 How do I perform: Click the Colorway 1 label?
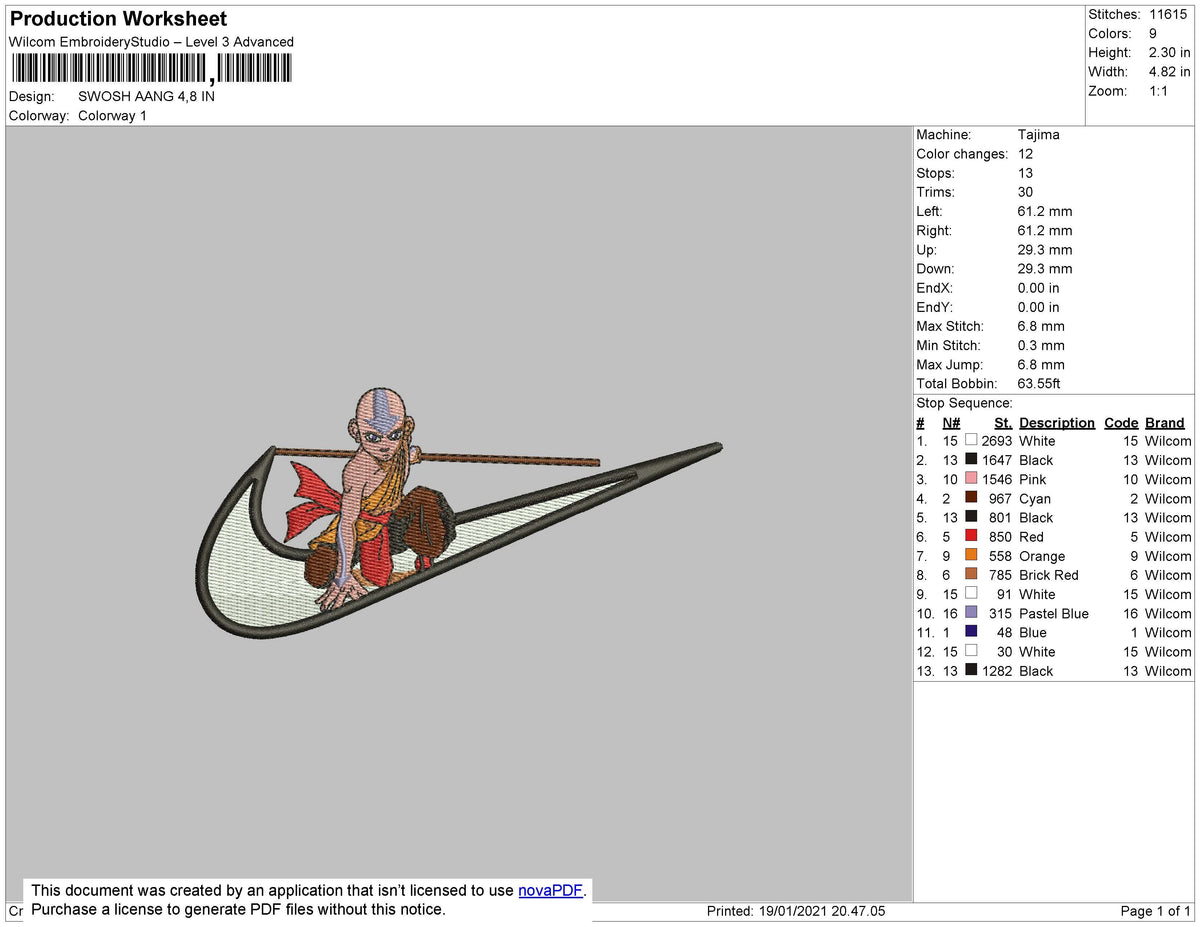coord(112,115)
